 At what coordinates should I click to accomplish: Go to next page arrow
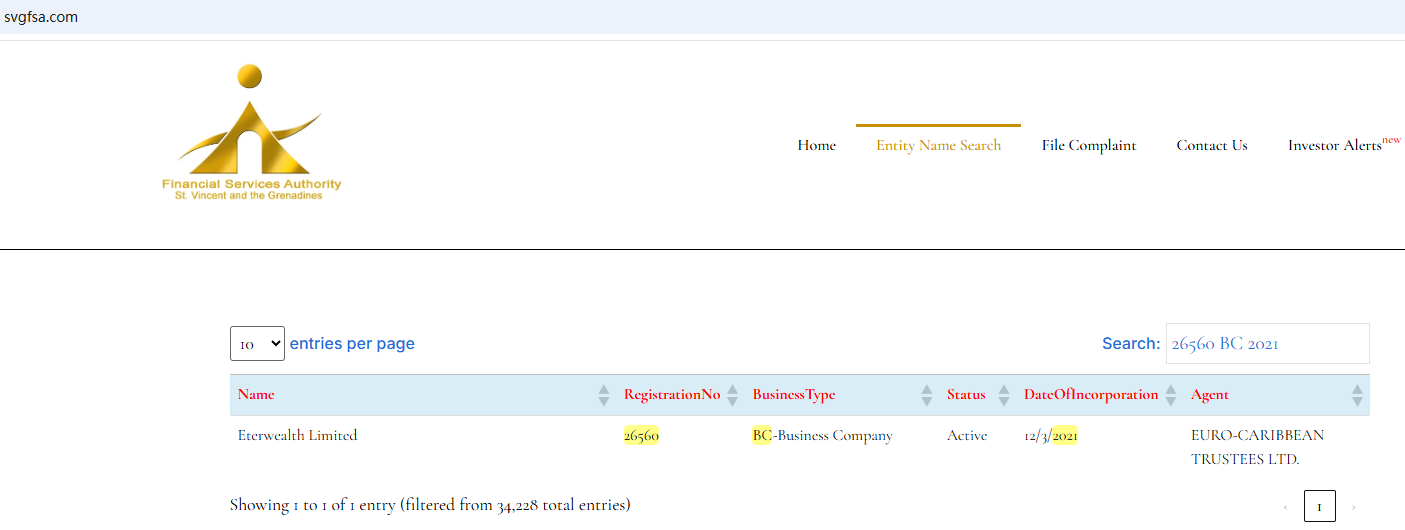click(1354, 507)
